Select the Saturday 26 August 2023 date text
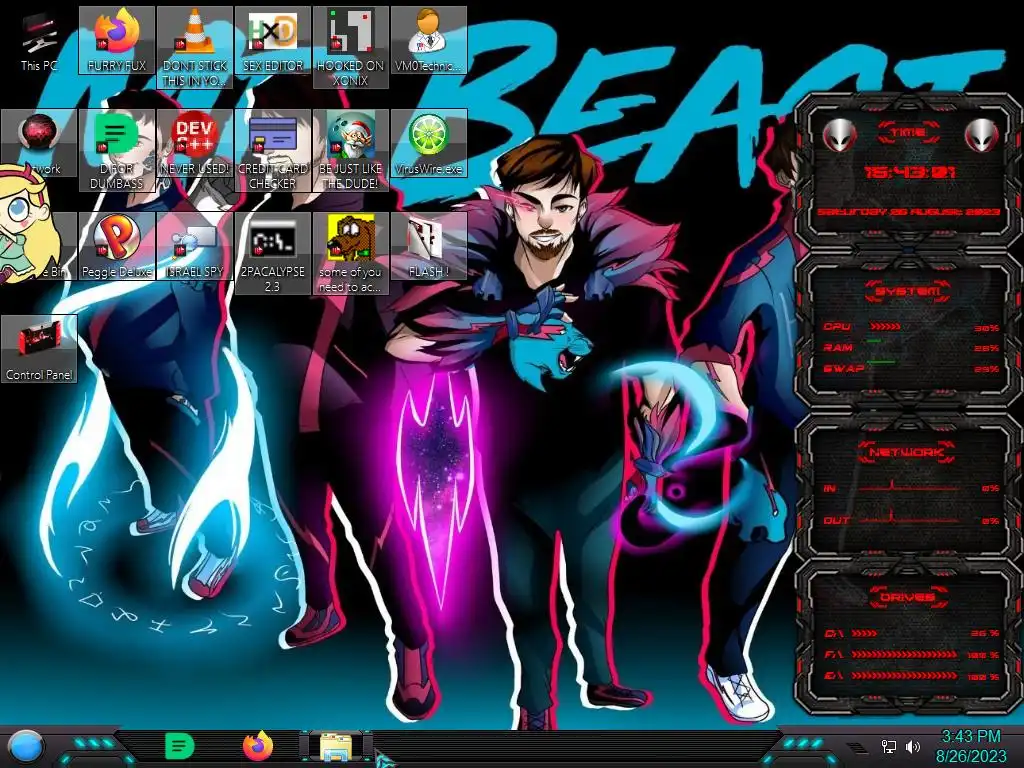This screenshot has width=1024, height=768. coord(908,212)
